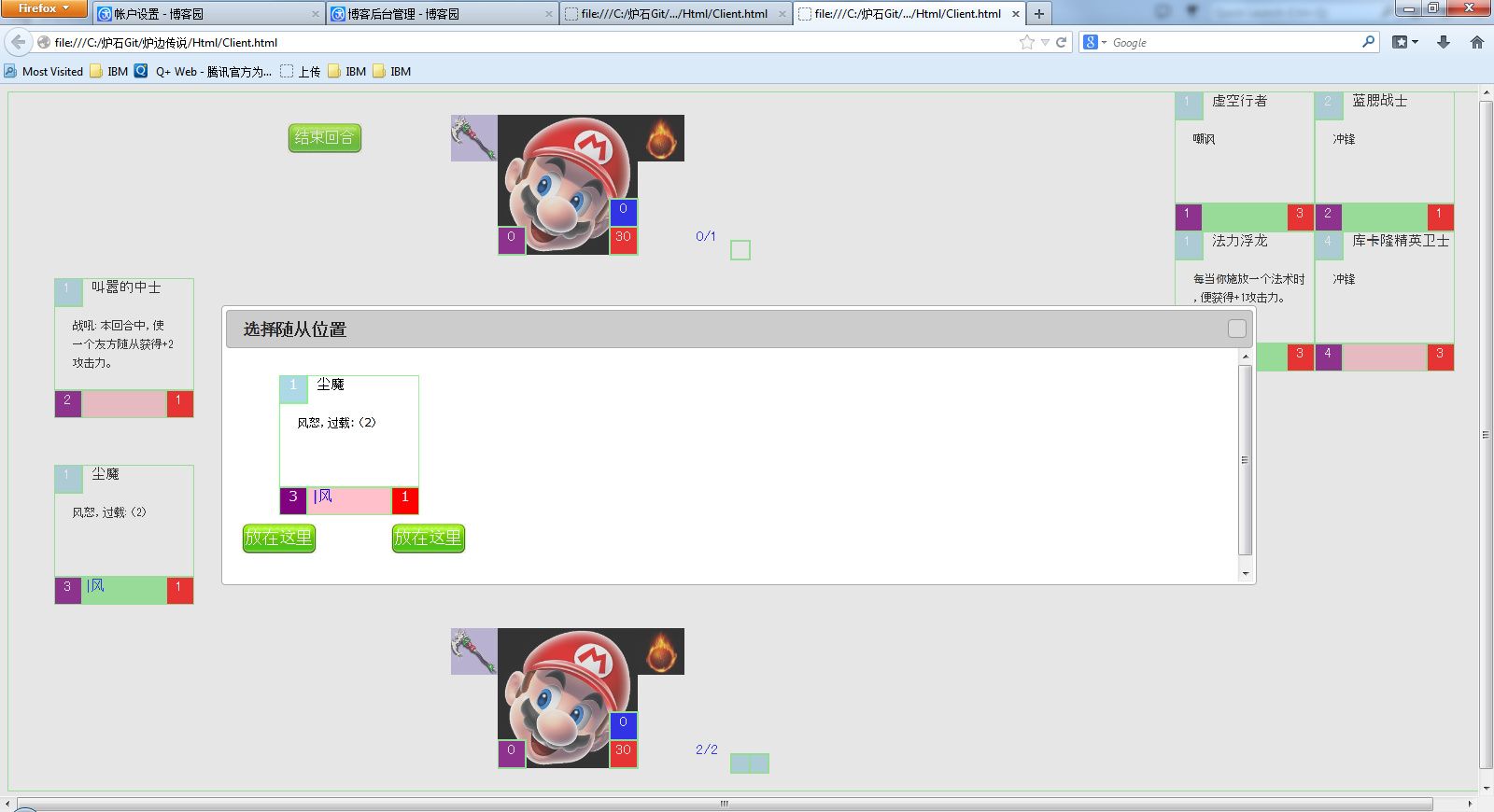Click the top hero's purple attack 0 box
1494x812 pixels.
point(512,241)
